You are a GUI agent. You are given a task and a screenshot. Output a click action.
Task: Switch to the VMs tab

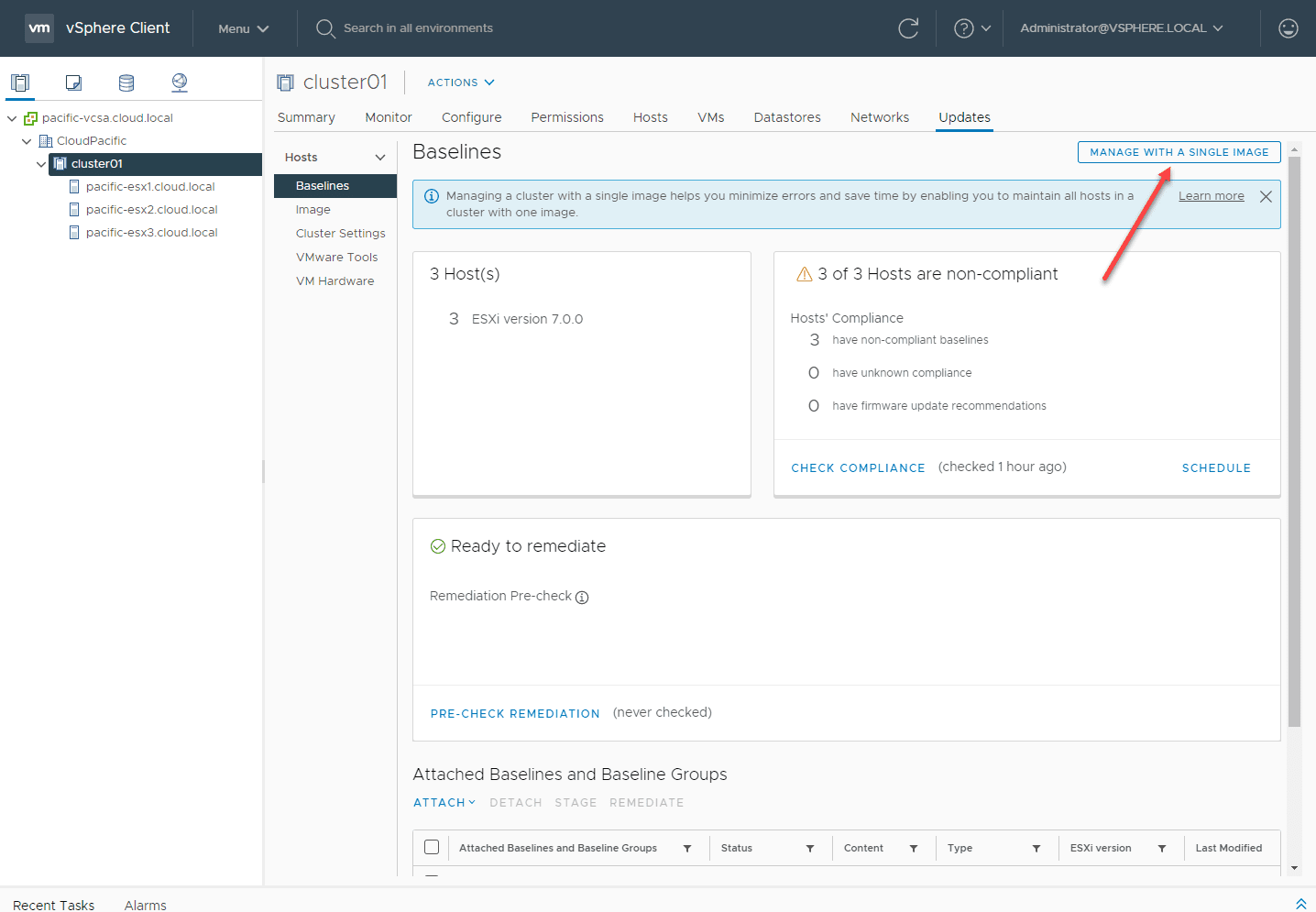click(711, 117)
